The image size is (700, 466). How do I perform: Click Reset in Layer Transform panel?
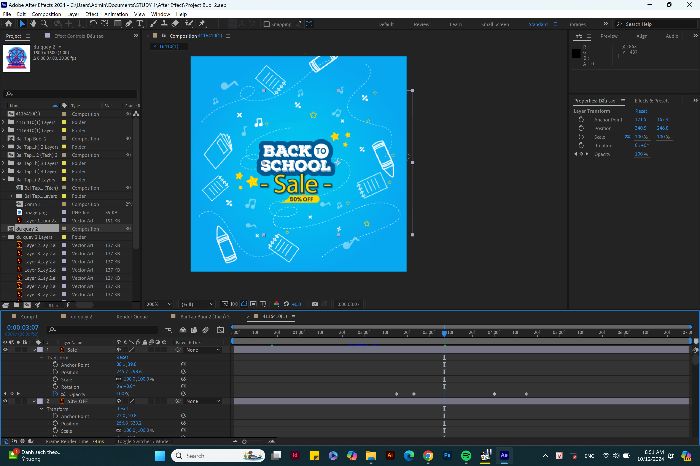pos(641,111)
